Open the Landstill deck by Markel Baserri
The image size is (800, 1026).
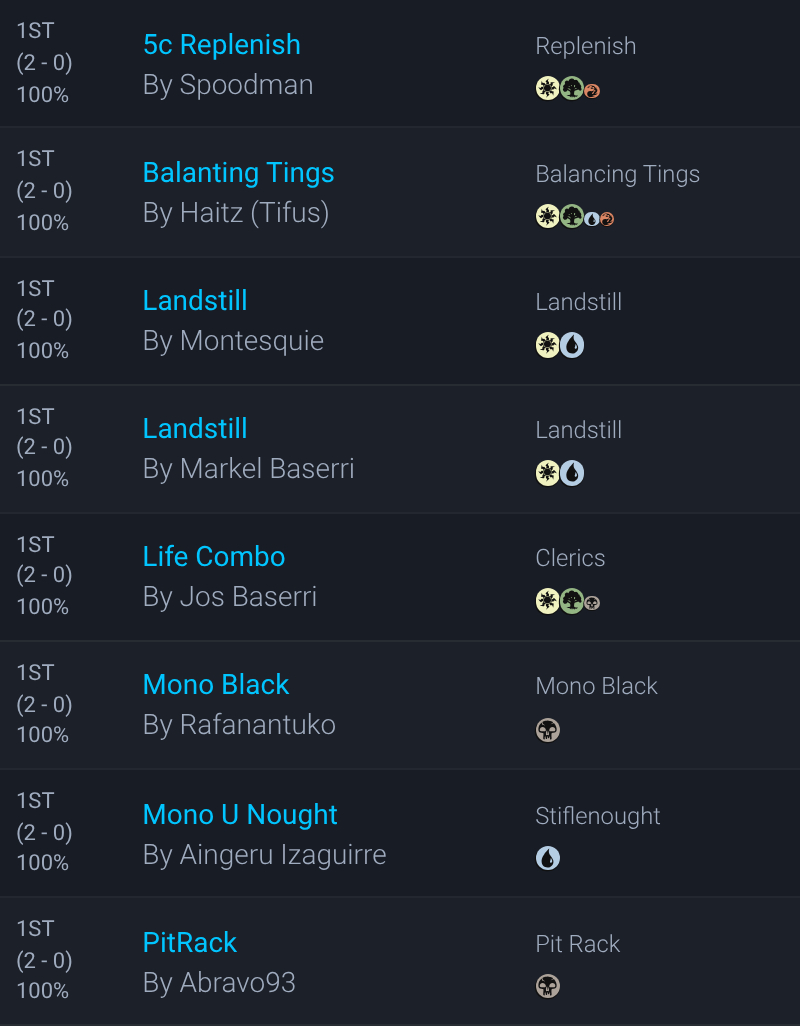tap(195, 429)
